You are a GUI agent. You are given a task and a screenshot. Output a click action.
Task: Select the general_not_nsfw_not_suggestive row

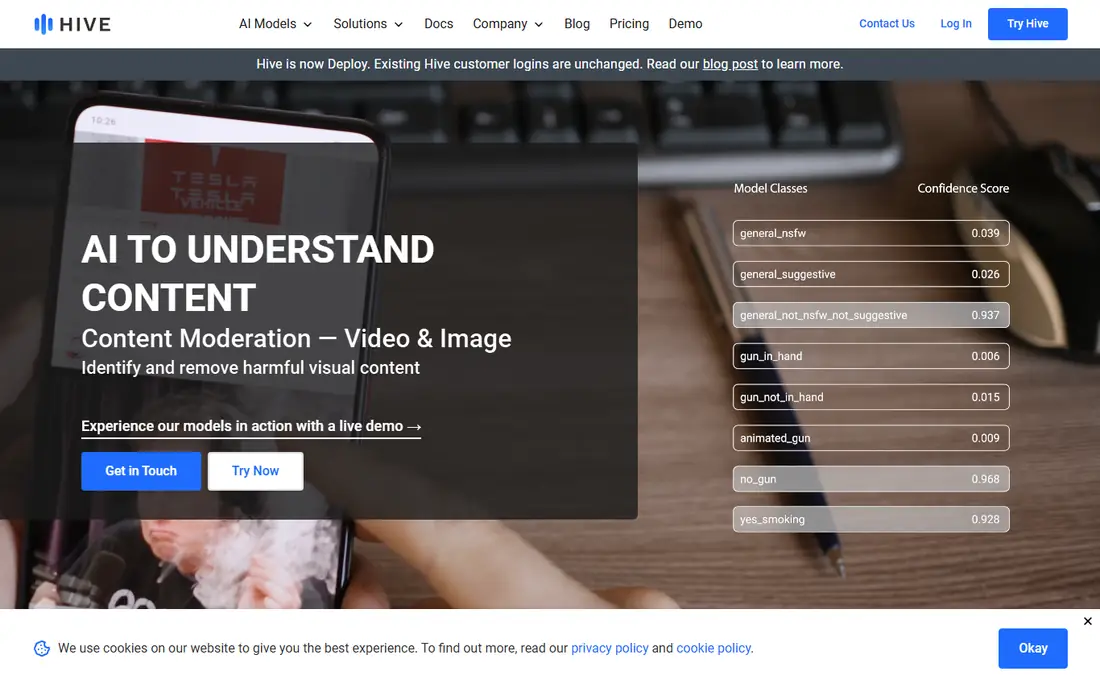point(871,315)
